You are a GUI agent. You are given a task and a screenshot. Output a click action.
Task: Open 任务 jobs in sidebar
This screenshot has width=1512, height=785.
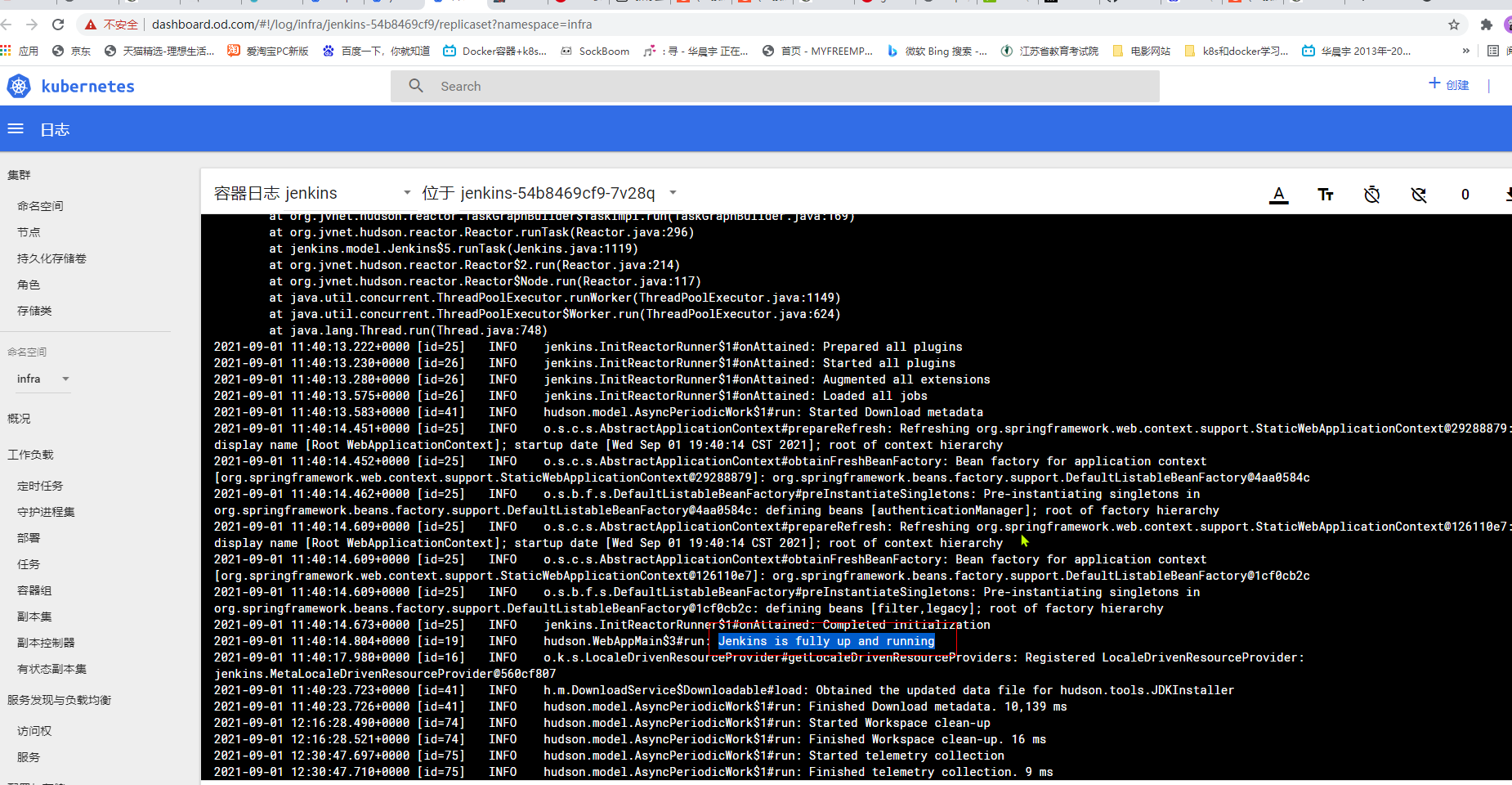point(29,564)
